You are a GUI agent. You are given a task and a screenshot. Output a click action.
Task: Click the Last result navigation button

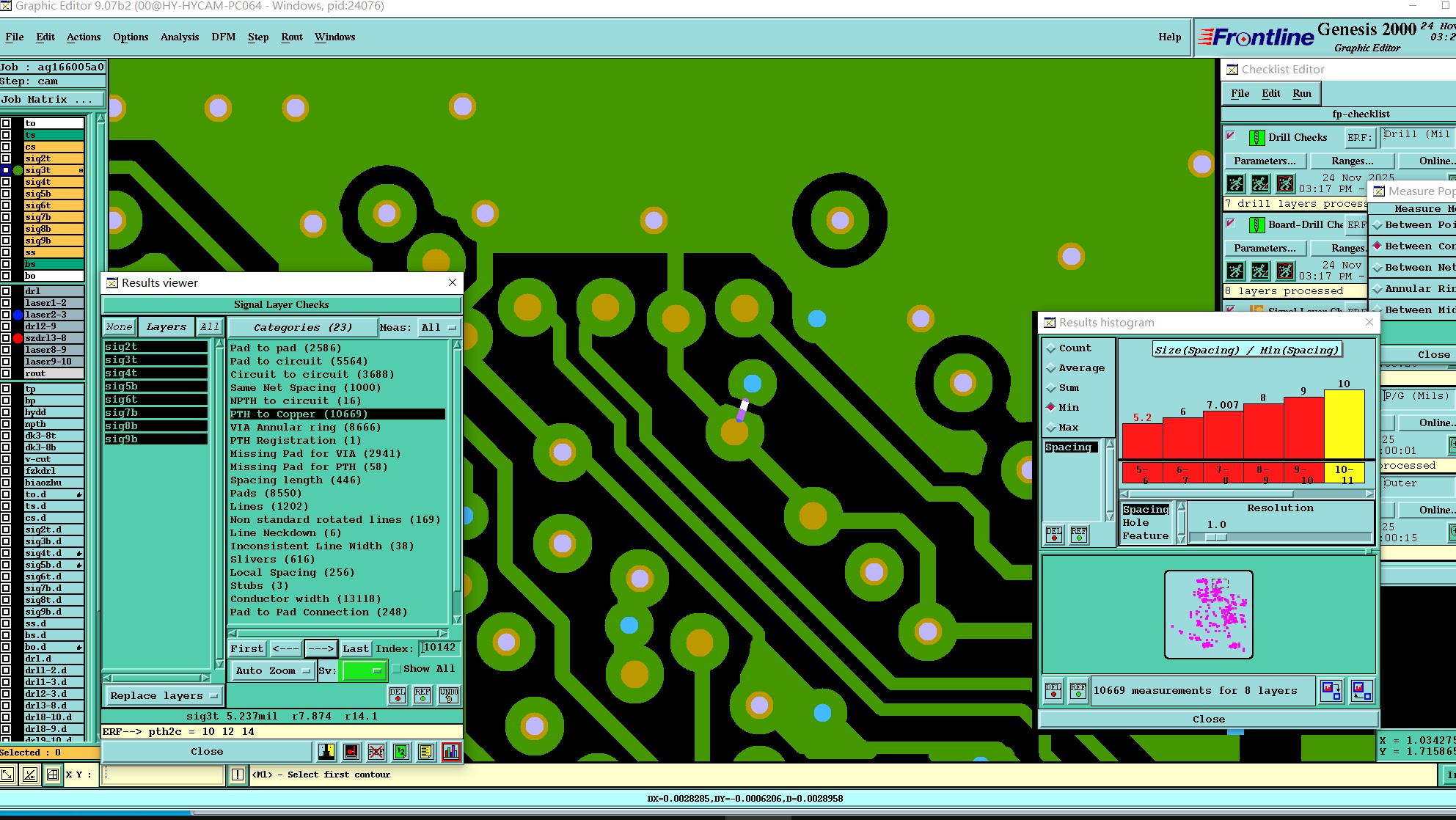[x=355, y=648]
